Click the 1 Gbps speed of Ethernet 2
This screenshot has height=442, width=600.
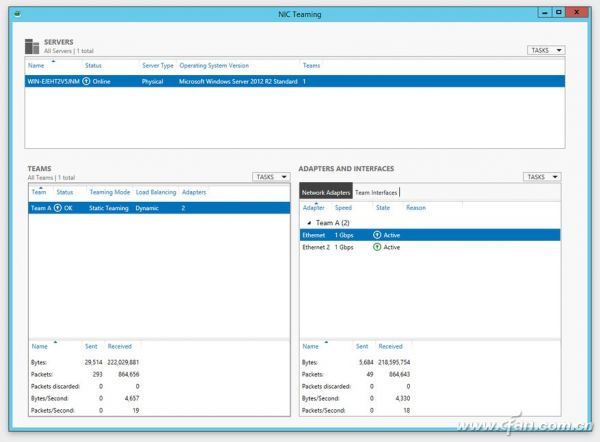344,247
